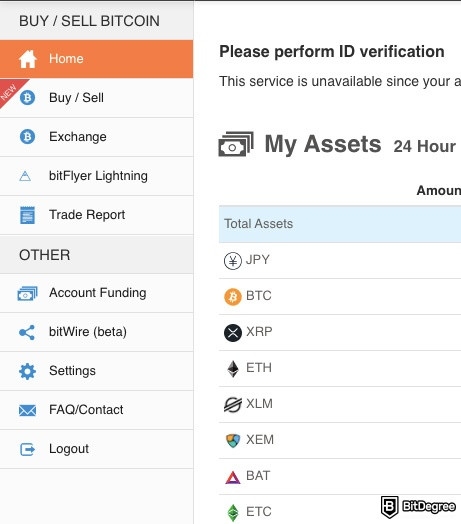The image size is (461, 524).
Task: Click the XRP asset label
Action: pos(259,332)
